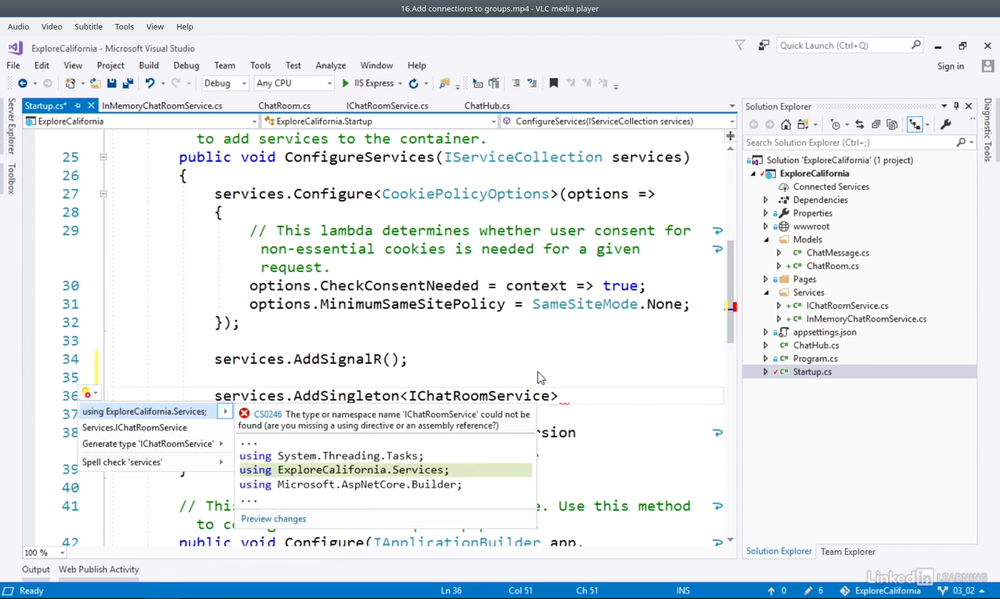Switch to the ChatHub.cs editor tab
The height and width of the screenshot is (599, 1000).
coord(487,106)
